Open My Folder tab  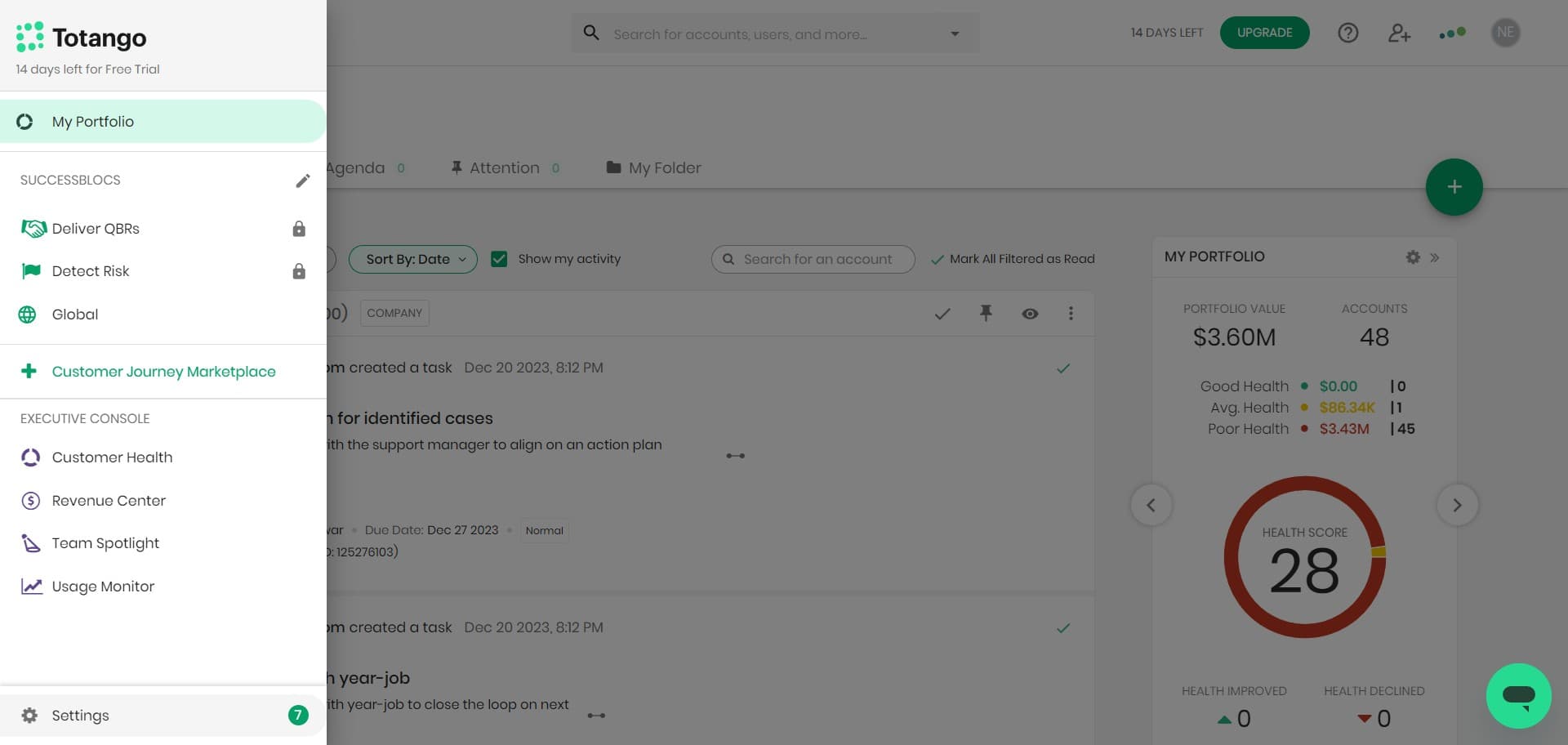664,167
